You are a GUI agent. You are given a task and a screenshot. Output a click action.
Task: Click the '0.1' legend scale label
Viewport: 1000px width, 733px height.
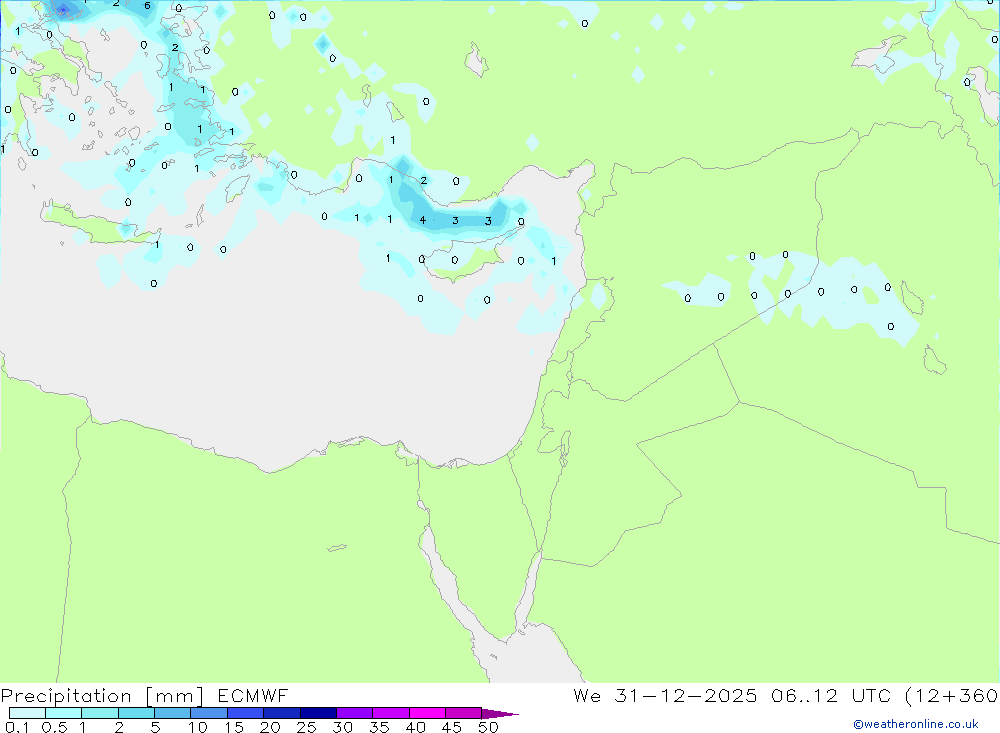coord(17,727)
